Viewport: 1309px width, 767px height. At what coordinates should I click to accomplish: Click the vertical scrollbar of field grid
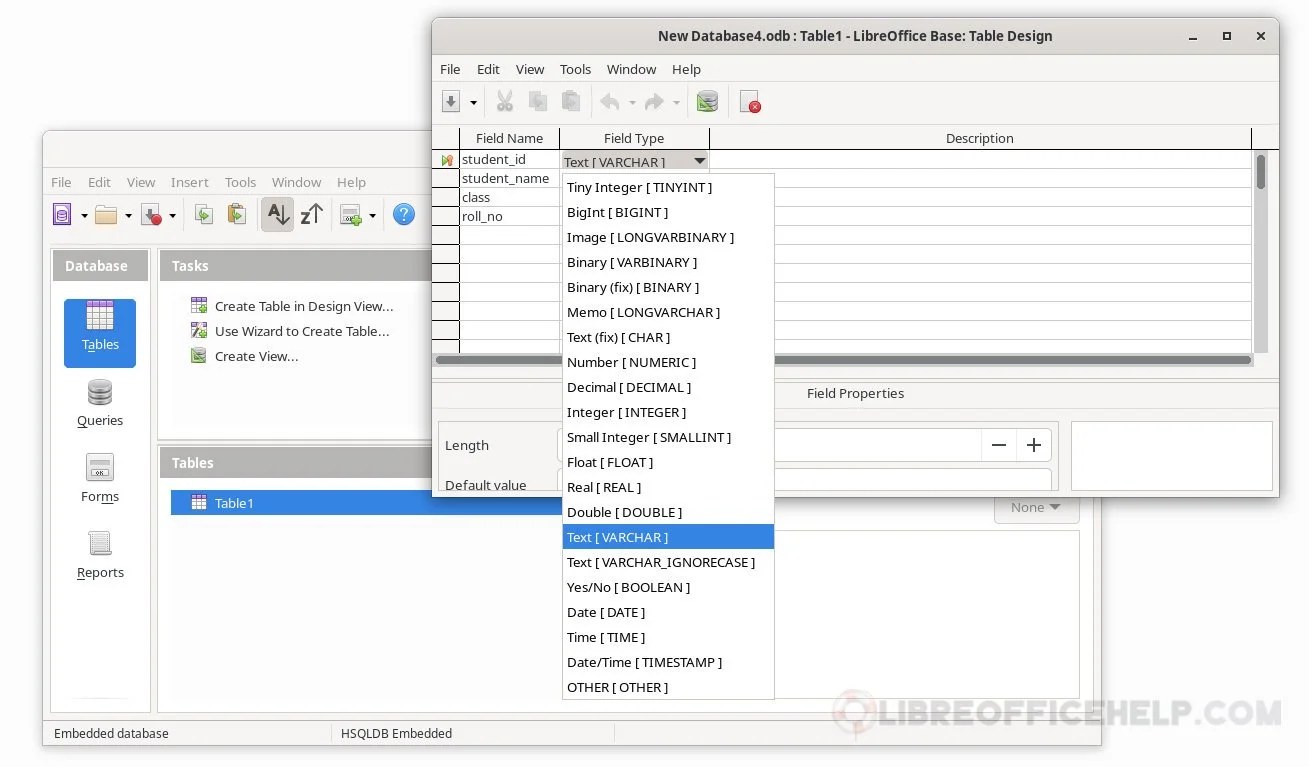pyautogui.click(x=1261, y=250)
